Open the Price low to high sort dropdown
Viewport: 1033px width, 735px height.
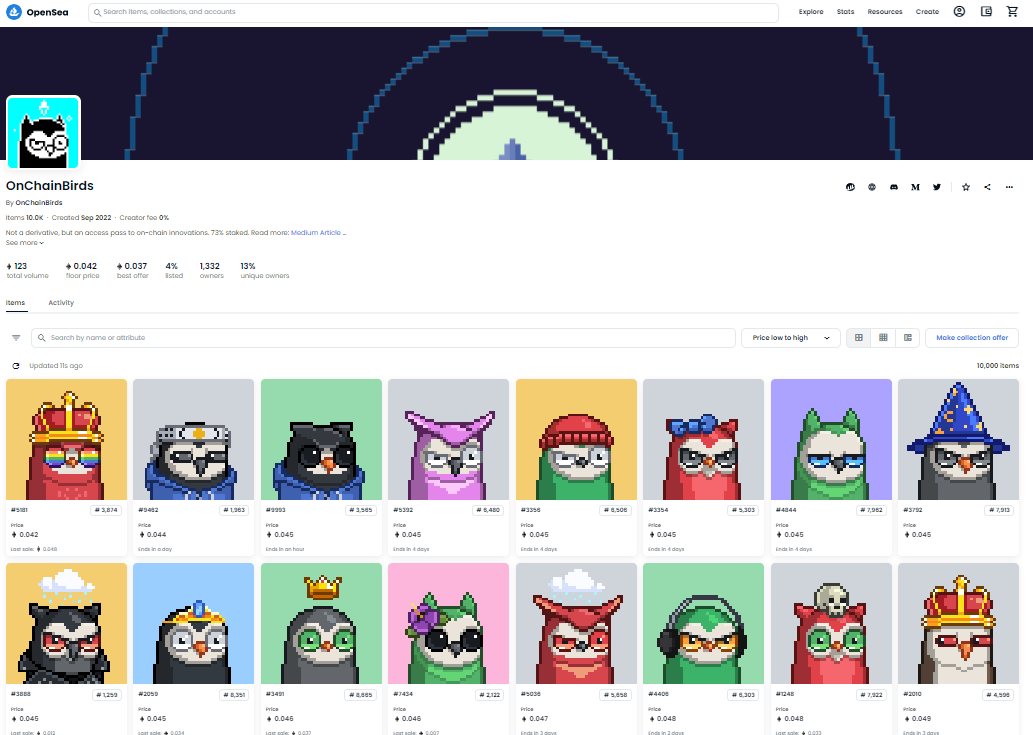click(791, 338)
